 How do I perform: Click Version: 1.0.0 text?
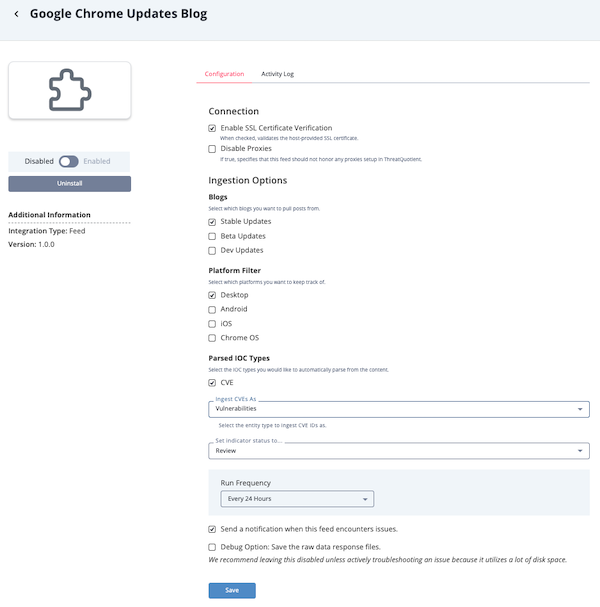(31, 244)
